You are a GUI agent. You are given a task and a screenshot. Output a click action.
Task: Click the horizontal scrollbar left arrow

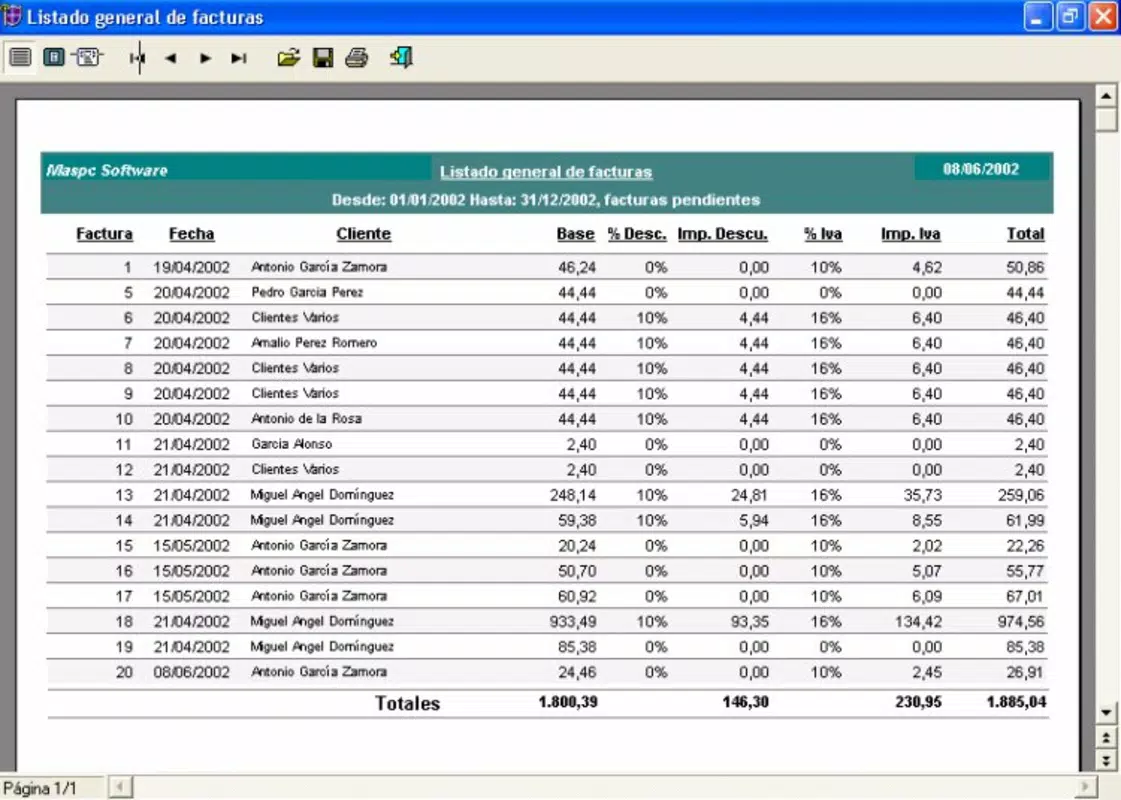(119, 787)
